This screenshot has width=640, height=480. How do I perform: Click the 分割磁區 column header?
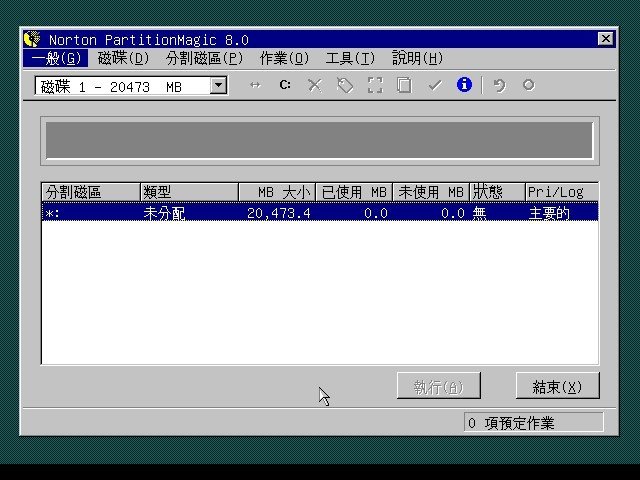pyautogui.click(x=91, y=192)
